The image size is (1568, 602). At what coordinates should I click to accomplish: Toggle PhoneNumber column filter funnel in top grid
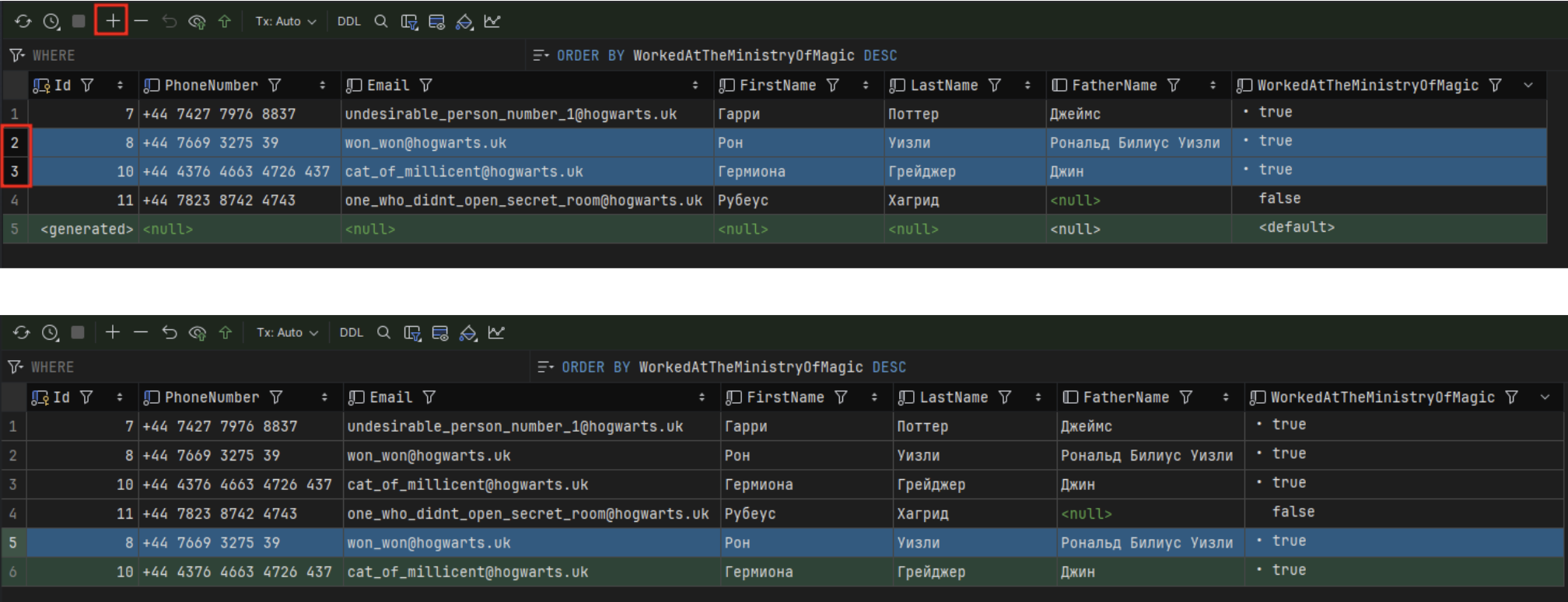point(275,86)
